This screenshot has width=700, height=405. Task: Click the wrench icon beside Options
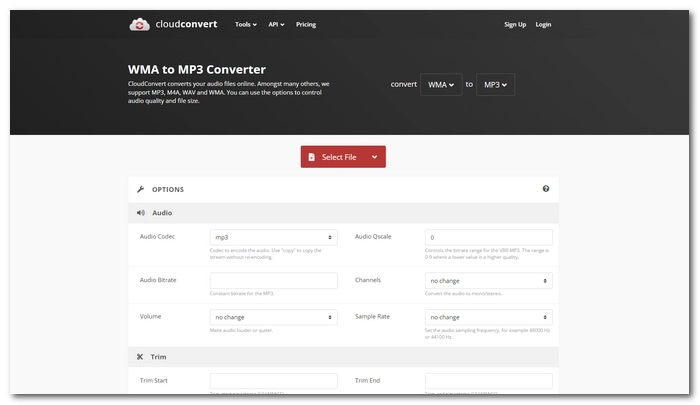[x=141, y=189]
